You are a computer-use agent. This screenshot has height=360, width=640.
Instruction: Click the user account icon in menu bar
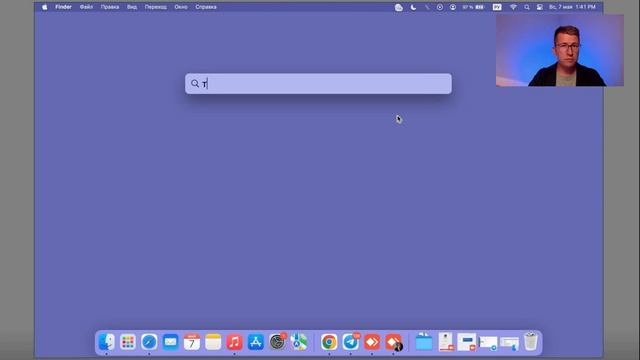tap(453, 7)
